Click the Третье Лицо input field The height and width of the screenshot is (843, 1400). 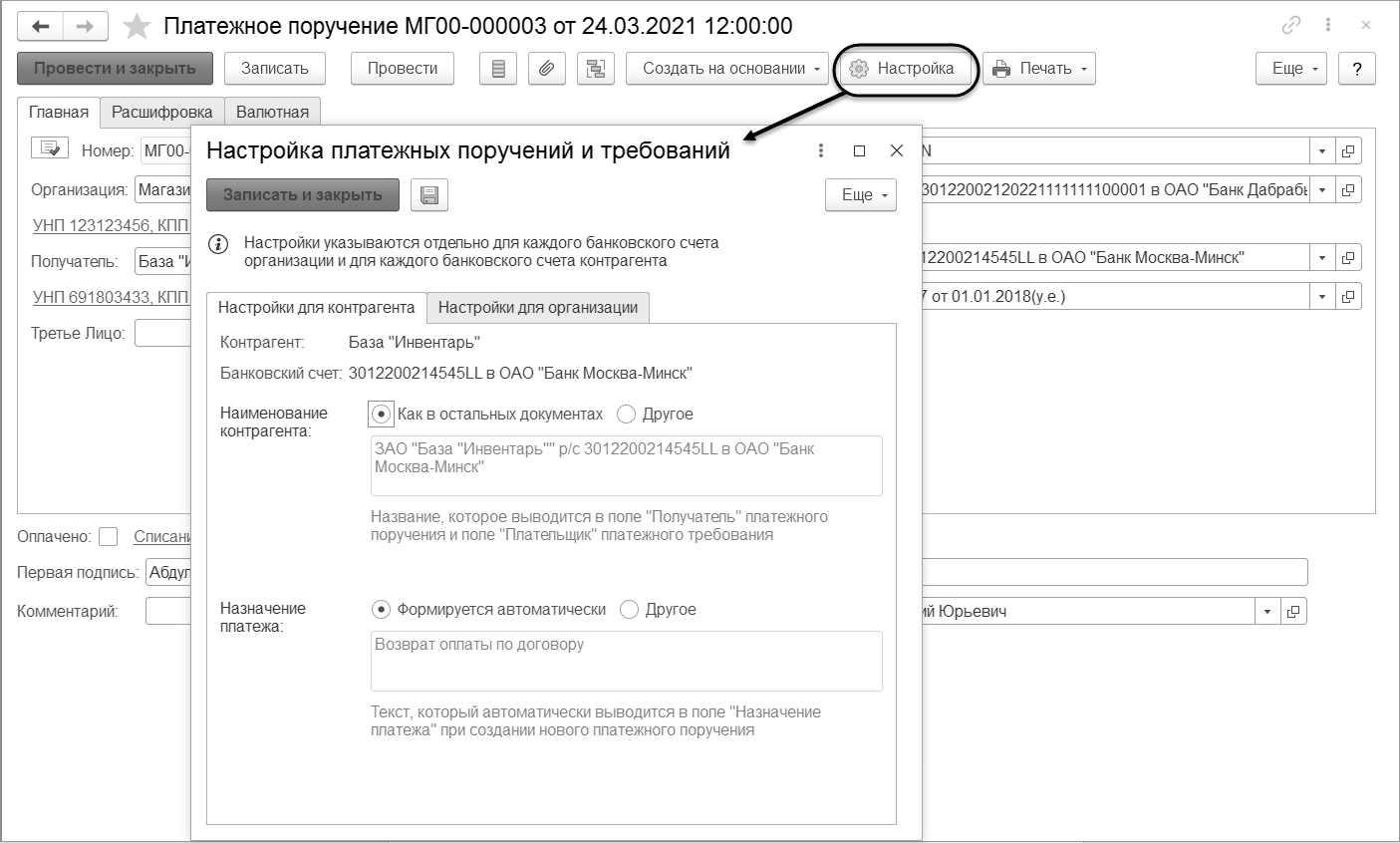162,334
